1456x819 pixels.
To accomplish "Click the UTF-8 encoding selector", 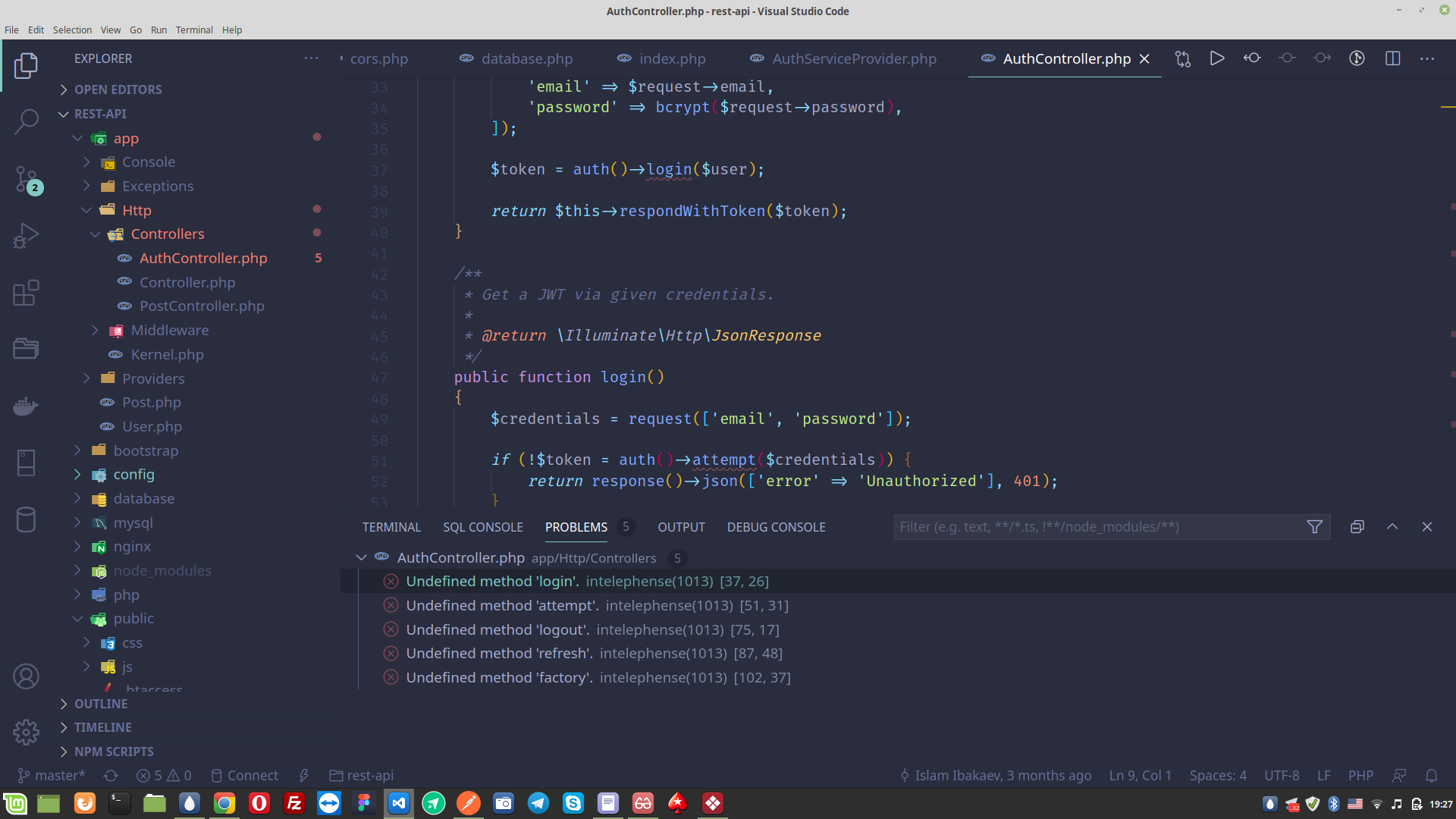I will pyautogui.click(x=1282, y=776).
